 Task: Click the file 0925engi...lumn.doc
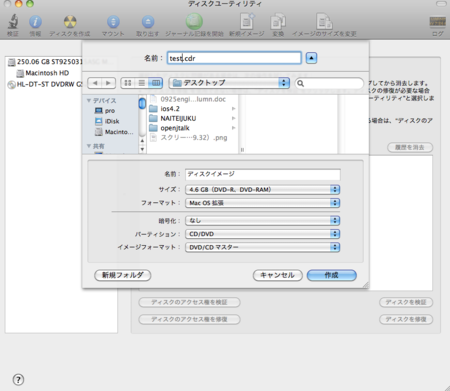(x=188, y=99)
